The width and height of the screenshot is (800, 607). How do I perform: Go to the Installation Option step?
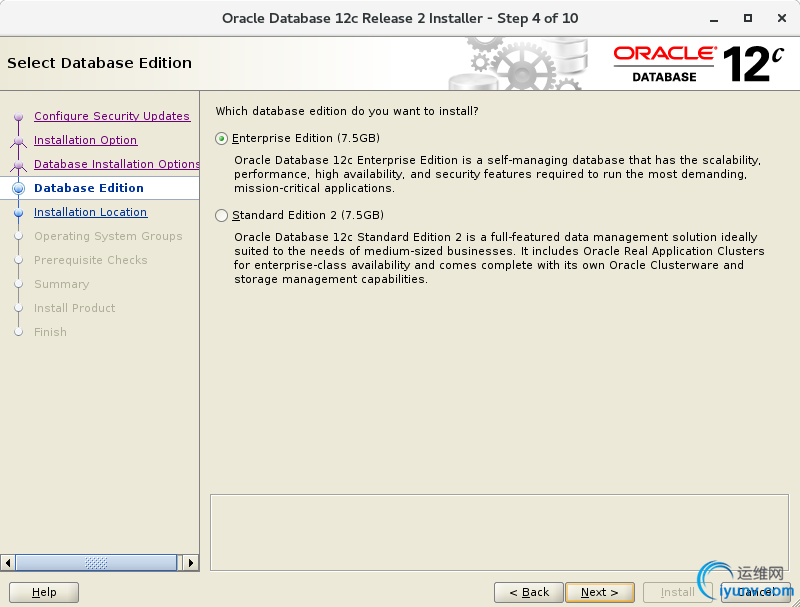pos(85,140)
